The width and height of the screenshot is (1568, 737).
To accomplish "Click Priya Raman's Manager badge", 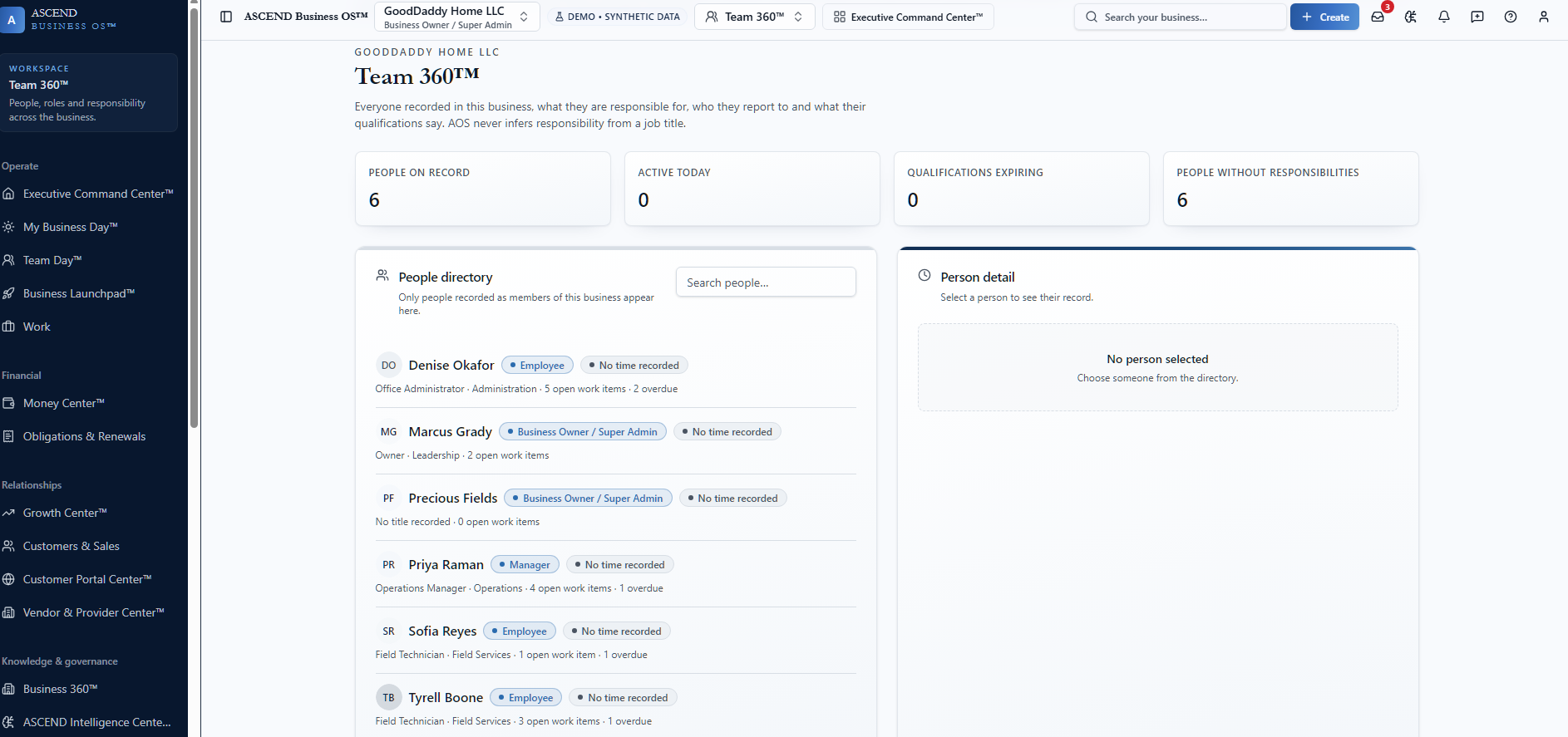I will point(525,565).
